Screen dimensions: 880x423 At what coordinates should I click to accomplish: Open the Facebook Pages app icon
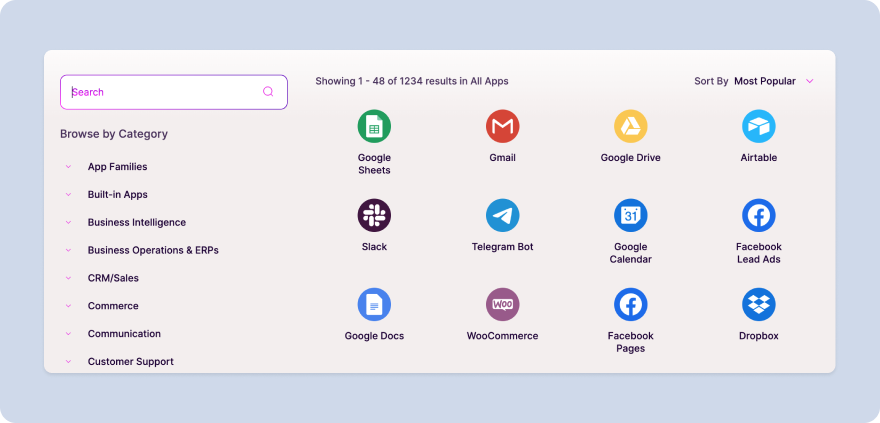(x=630, y=304)
